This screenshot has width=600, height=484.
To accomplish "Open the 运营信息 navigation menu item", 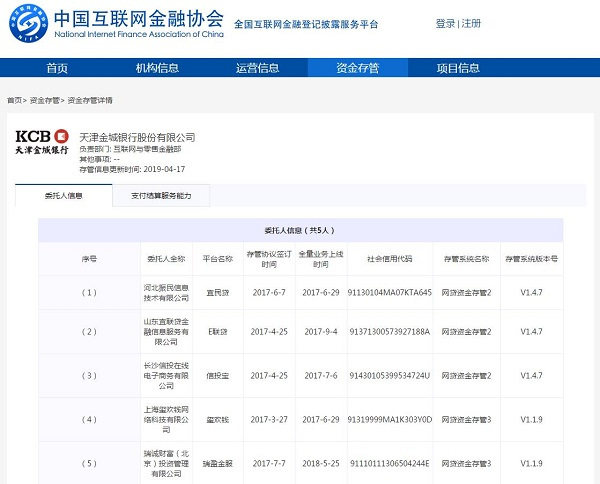I will tap(258, 68).
